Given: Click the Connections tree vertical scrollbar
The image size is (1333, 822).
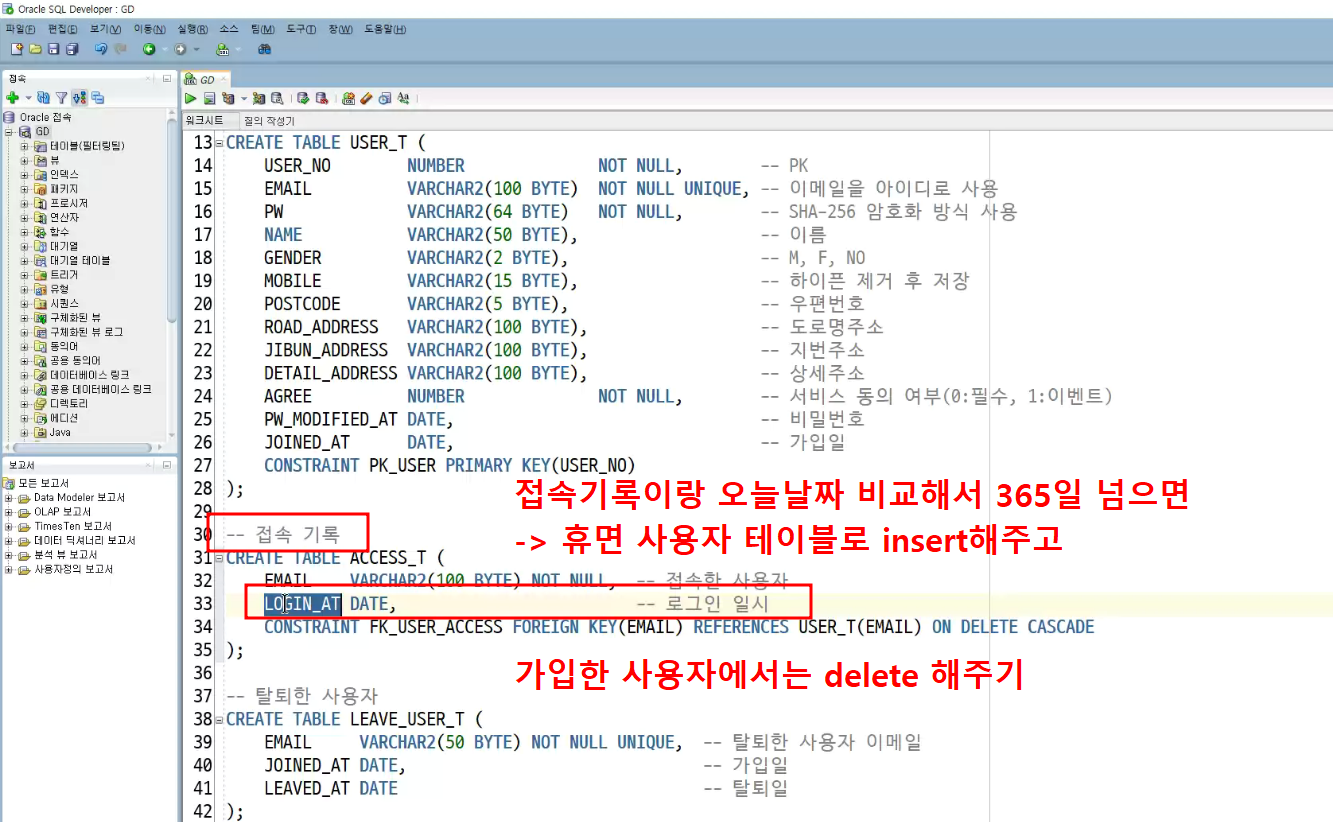Looking at the screenshot, I should coord(173,220).
